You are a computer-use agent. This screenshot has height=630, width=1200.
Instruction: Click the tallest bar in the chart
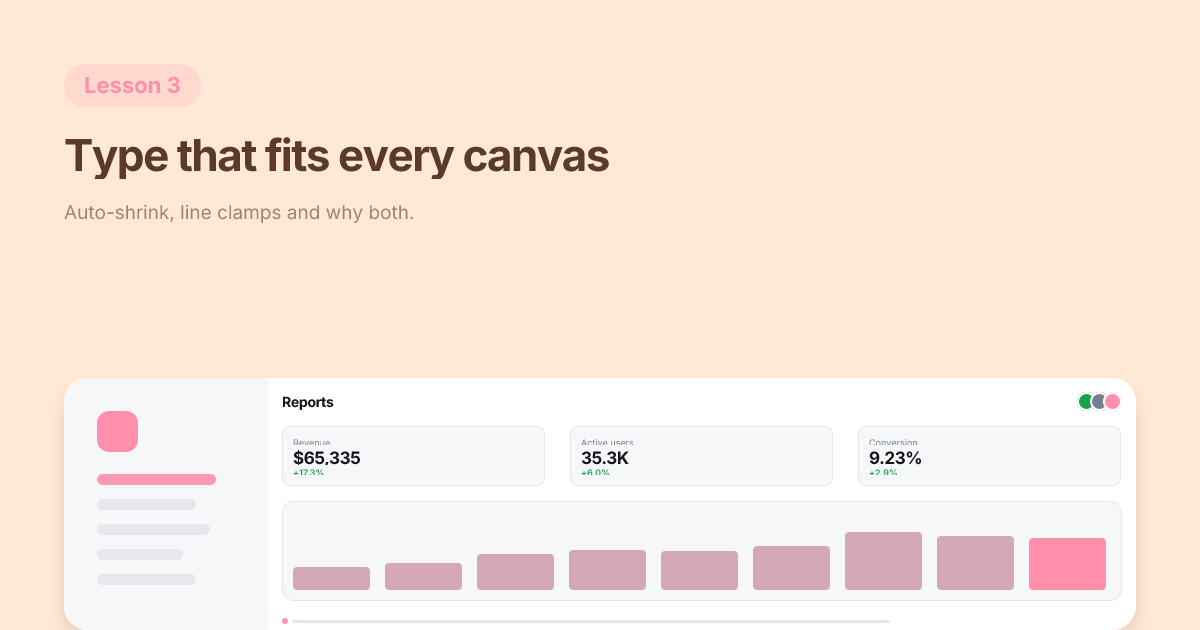pyautogui.click(x=883, y=561)
